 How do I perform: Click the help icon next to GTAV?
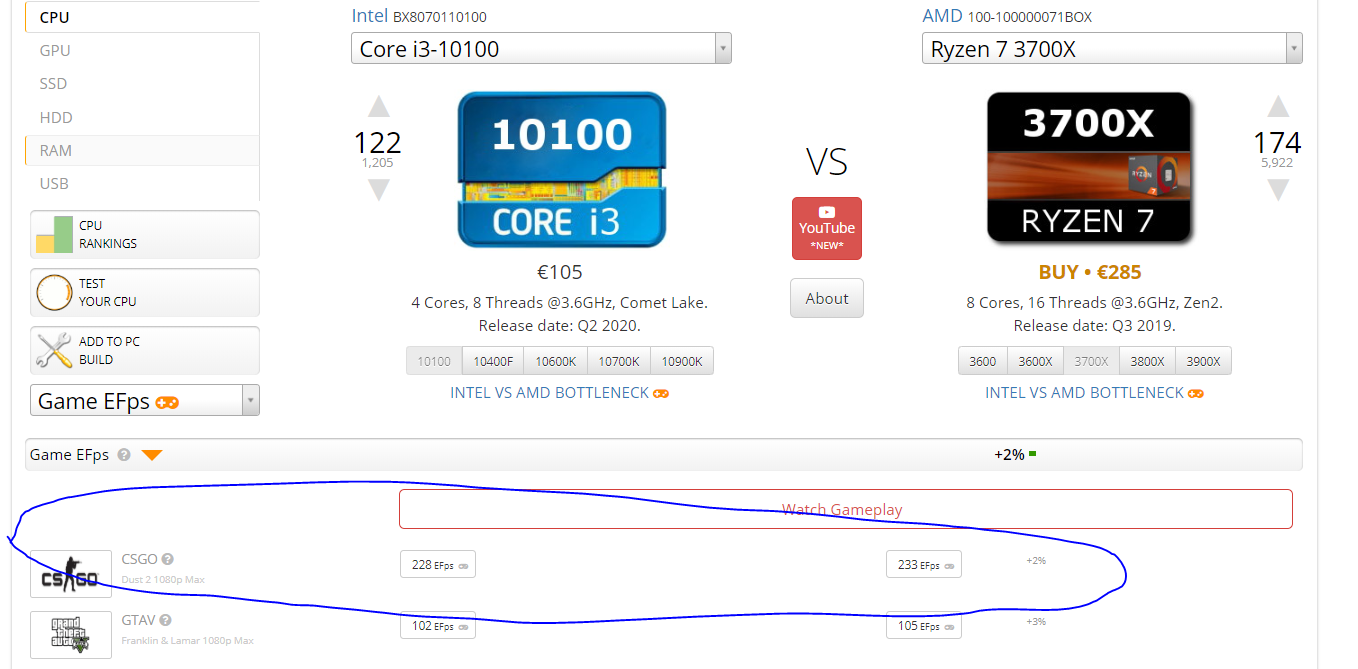point(165,620)
